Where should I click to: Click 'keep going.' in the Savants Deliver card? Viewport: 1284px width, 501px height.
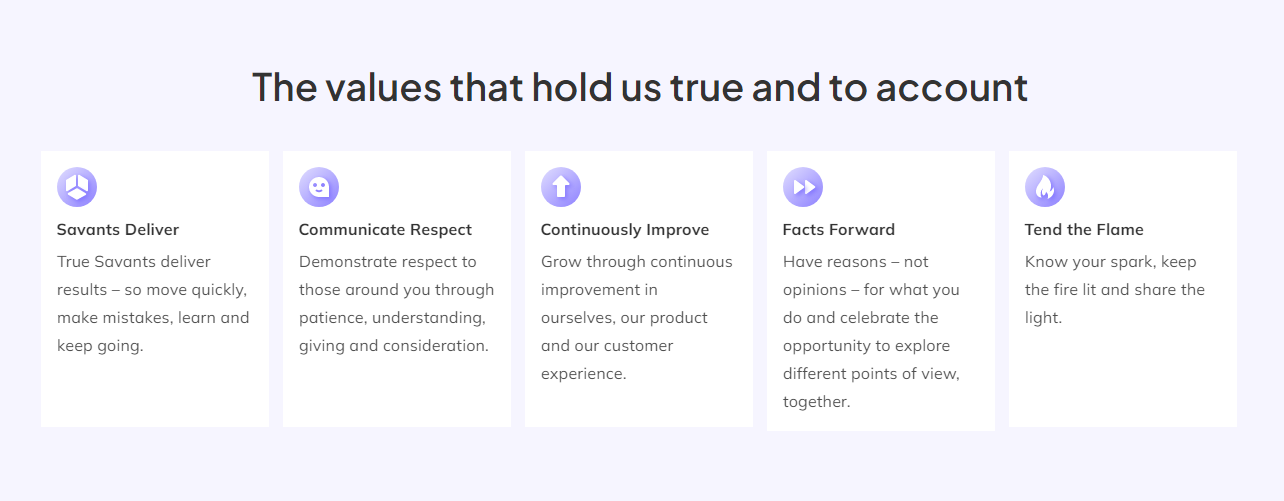tap(100, 346)
